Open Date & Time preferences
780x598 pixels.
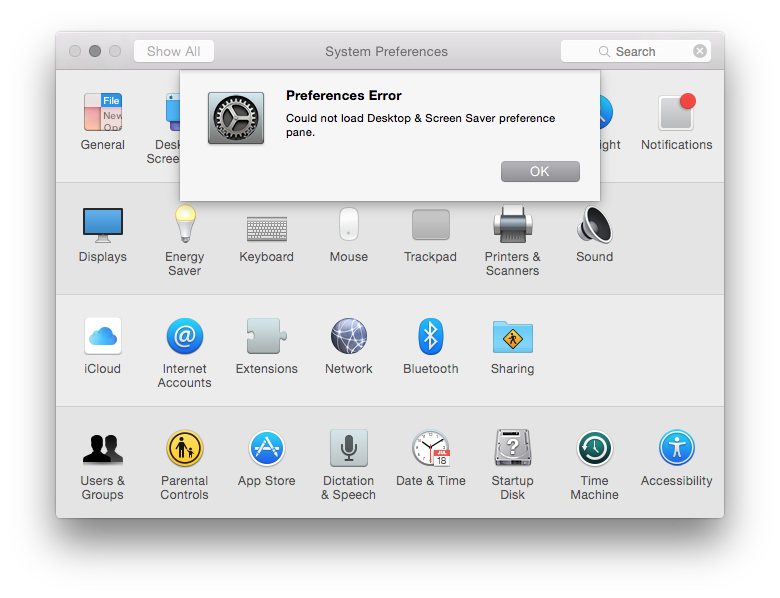[431, 448]
